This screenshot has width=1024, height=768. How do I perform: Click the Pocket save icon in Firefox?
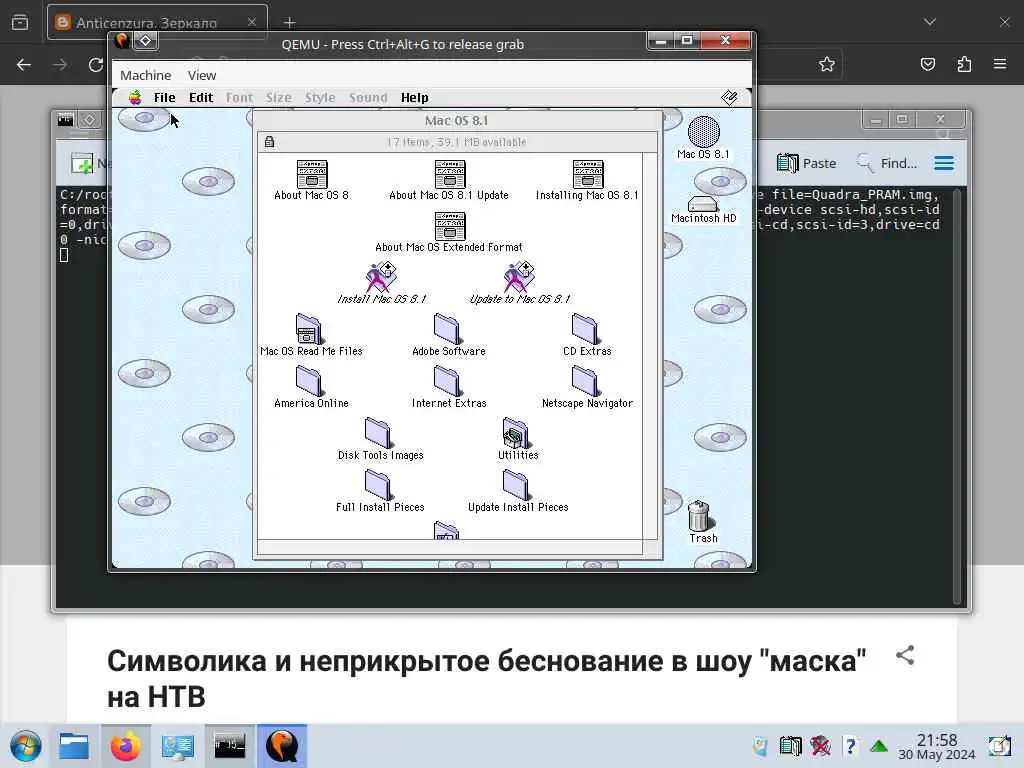[x=927, y=64]
